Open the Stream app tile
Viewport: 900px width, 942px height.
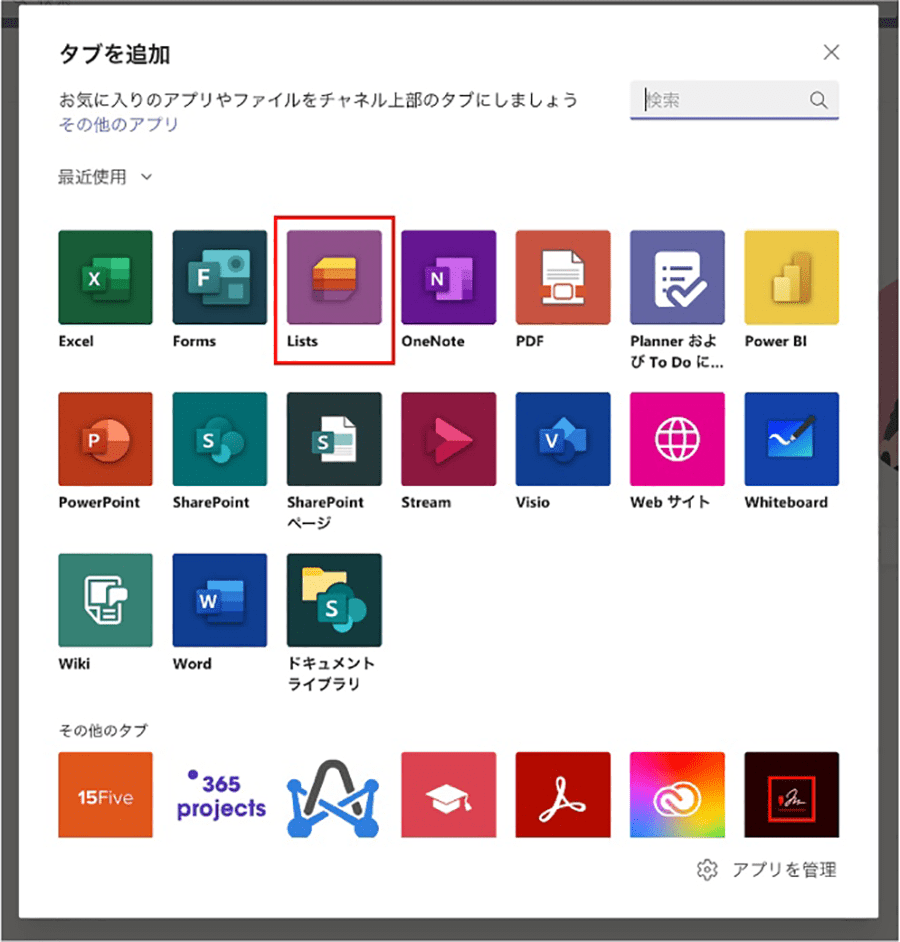[448, 439]
